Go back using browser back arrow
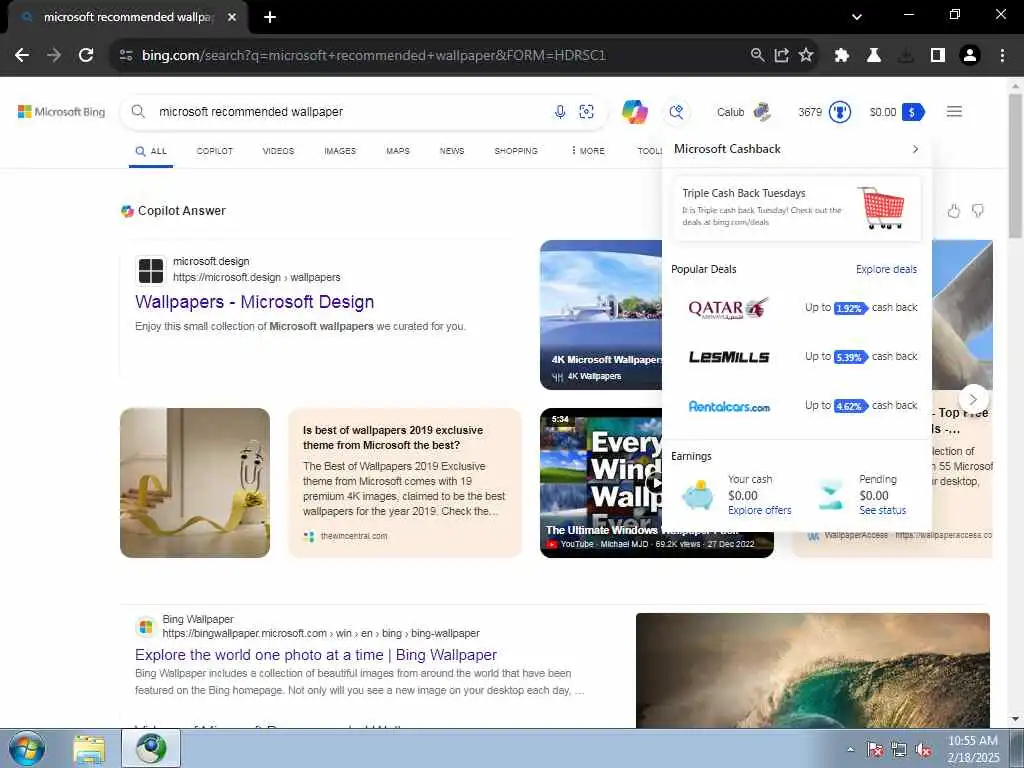Screen dimensions: 1024x768 [x=22, y=56]
